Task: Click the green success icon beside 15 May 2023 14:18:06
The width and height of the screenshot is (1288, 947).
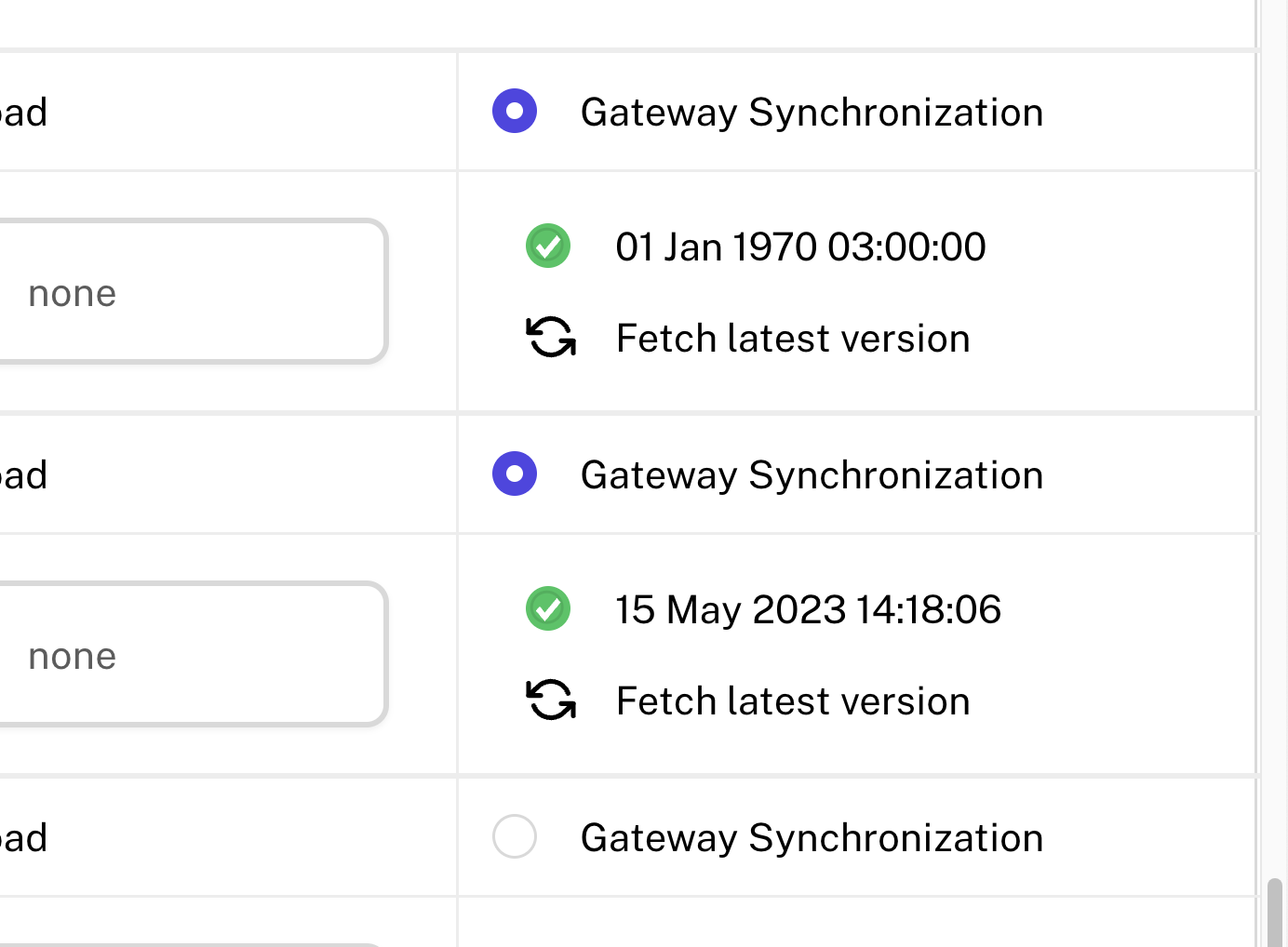Action: (548, 608)
